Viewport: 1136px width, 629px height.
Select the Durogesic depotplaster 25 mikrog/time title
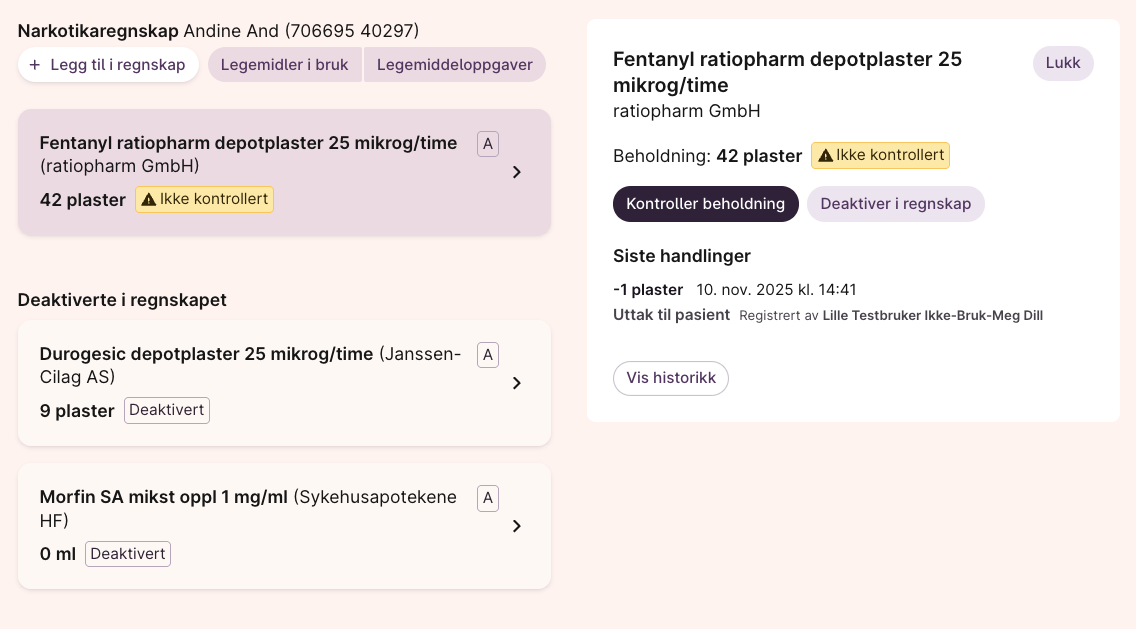206,354
